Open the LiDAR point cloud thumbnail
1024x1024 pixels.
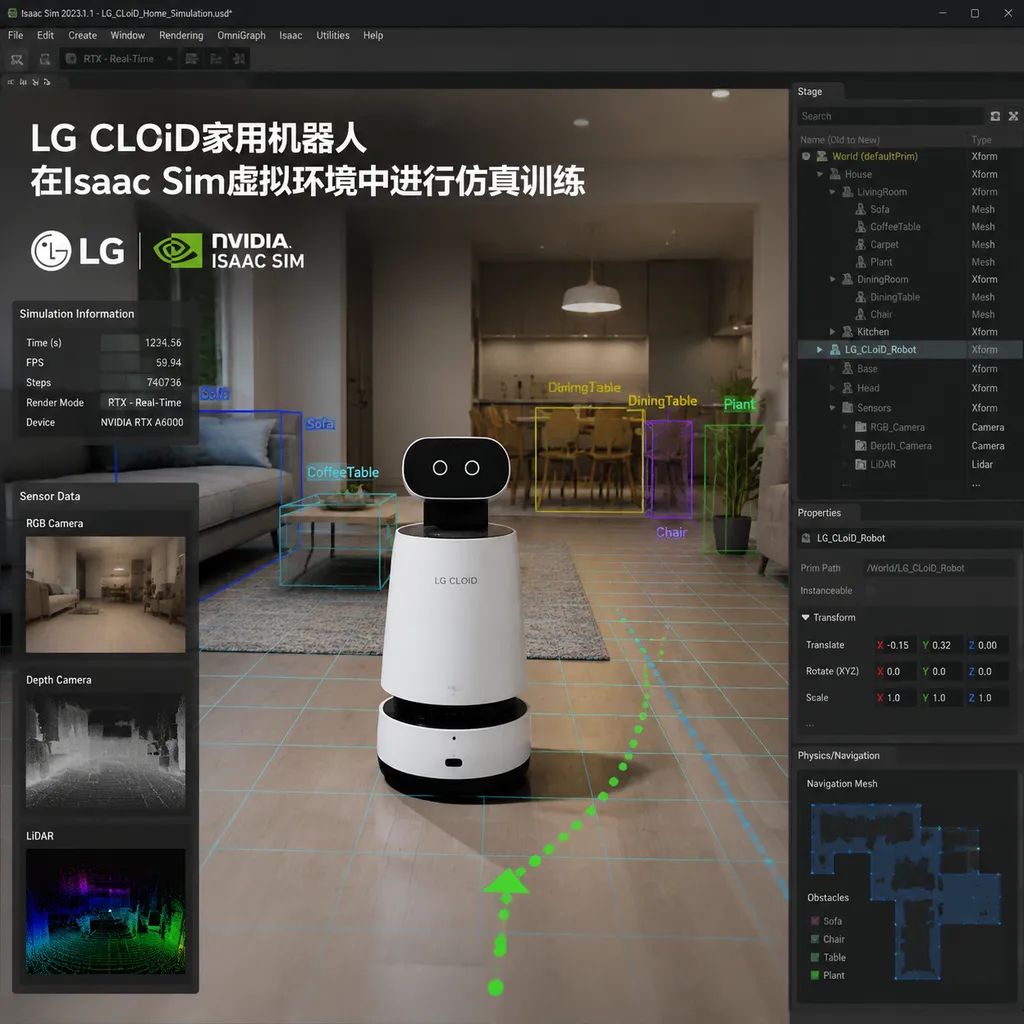tap(105, 911)
